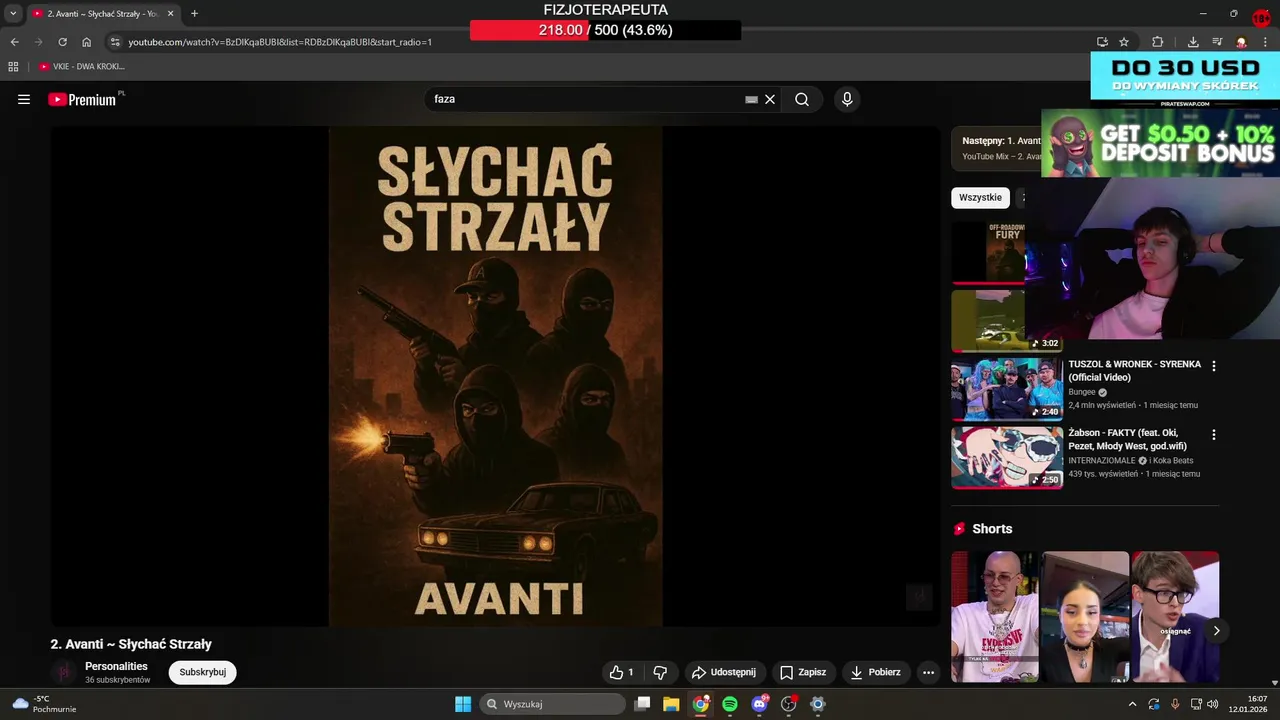Click the Wyszukaj taskbar search box
The image size is (1280, 720).
pos(552,704)
